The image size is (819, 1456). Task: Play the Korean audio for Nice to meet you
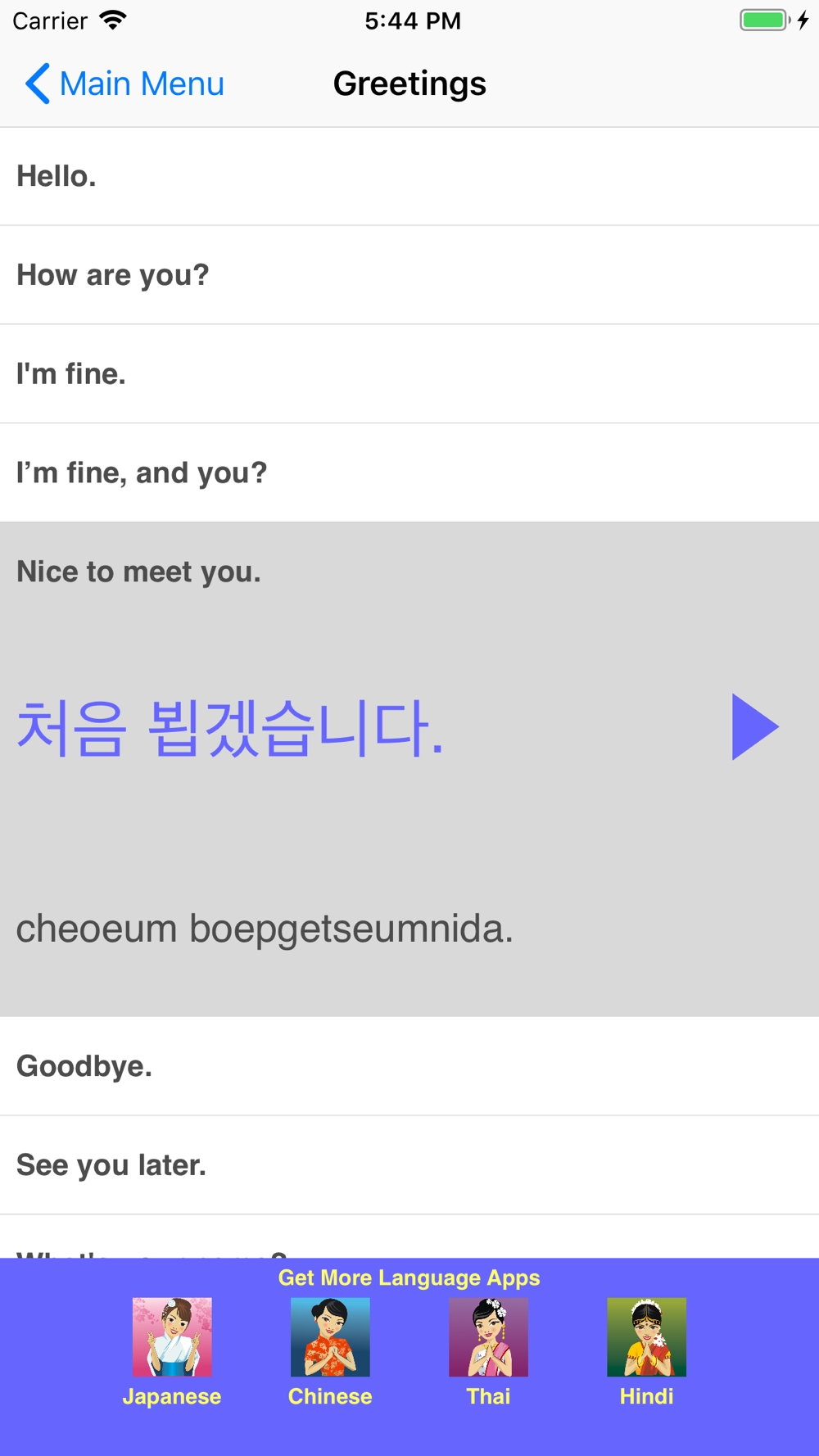coord(755,726)
